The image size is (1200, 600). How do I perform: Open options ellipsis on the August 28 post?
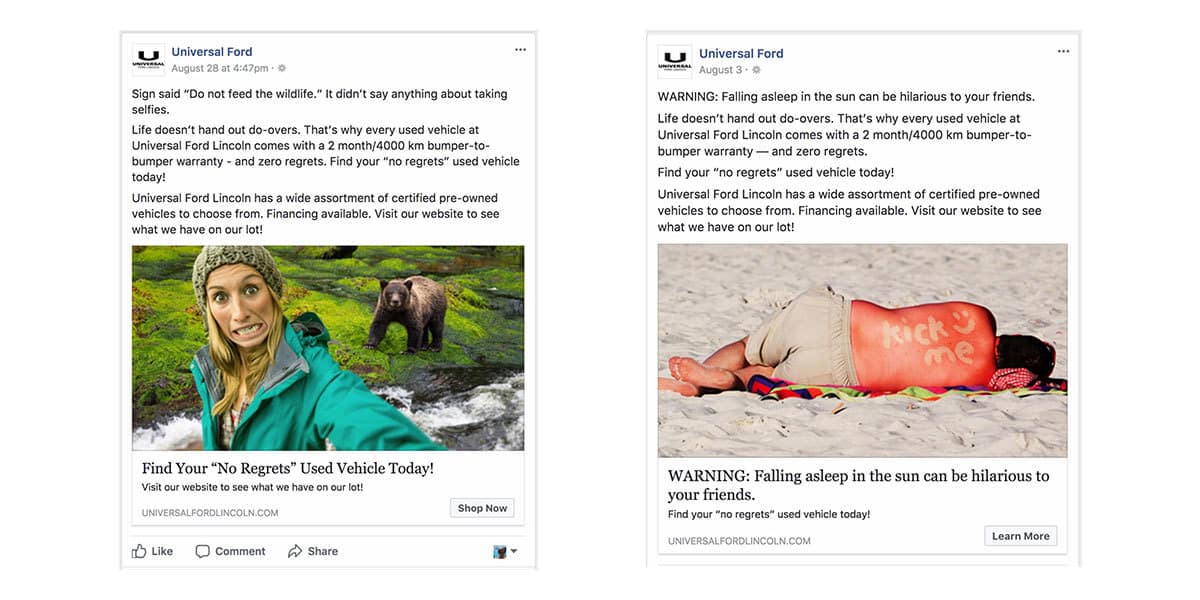(x=520, y=50)
